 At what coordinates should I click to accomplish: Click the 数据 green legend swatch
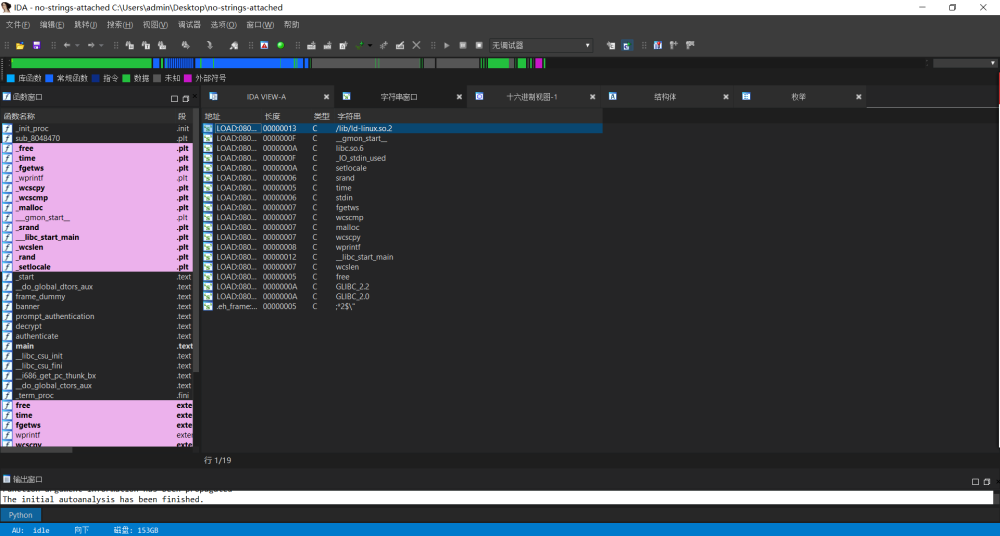click(x=126, y=78)
